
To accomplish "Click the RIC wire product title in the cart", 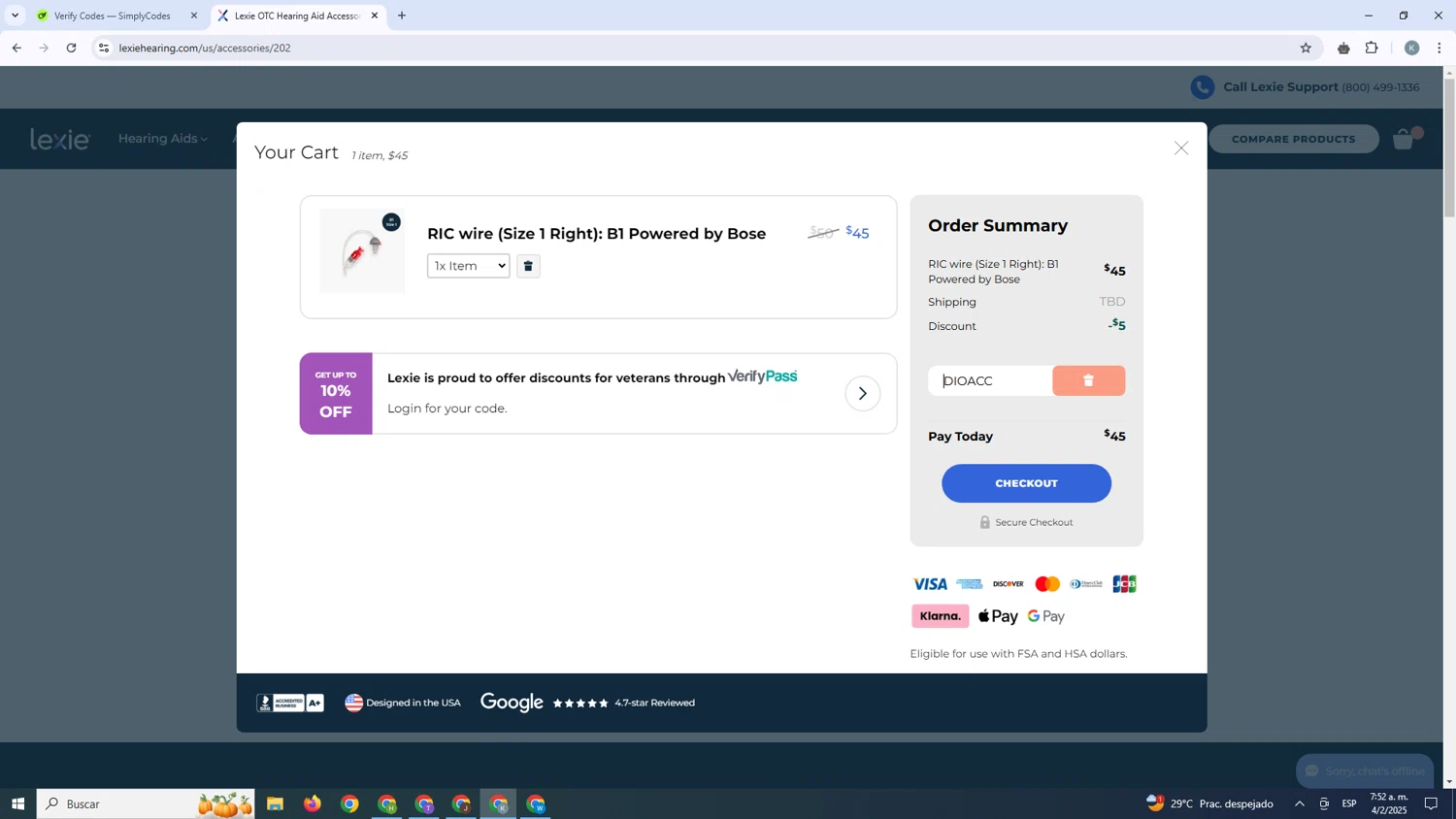I will tap(596, 234).
